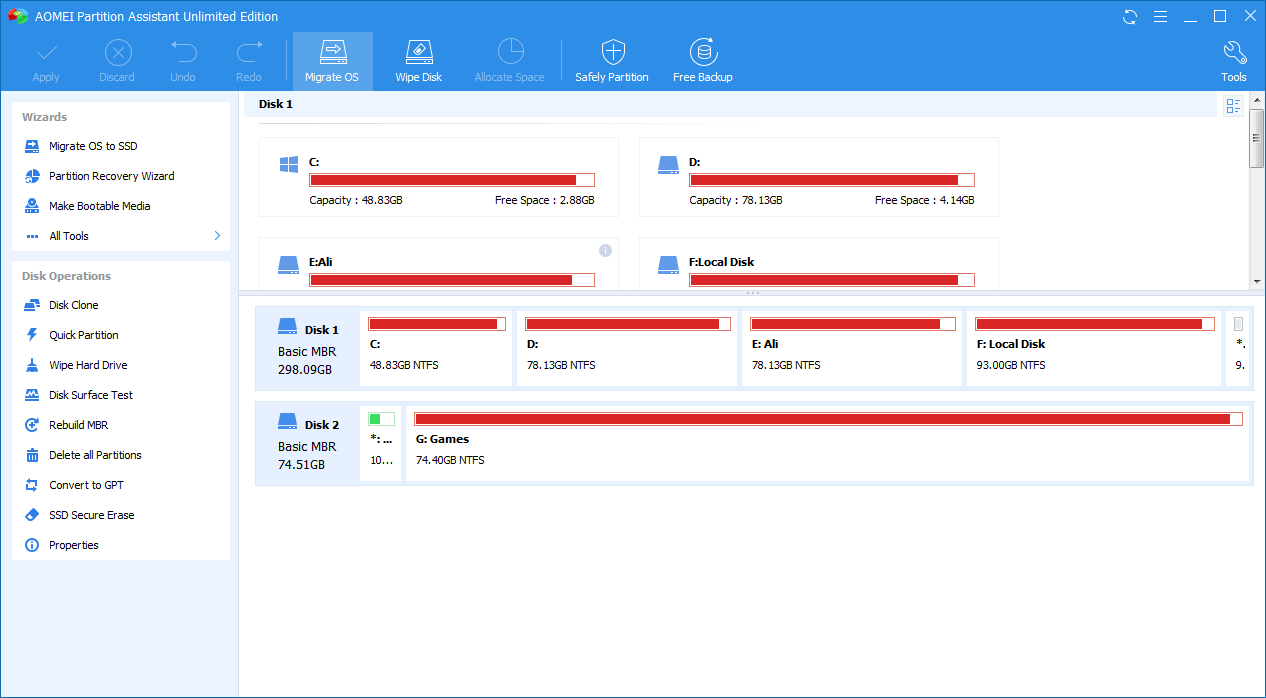Click the C: card usage bar
The image size is (1266, 698).
click(x=452, y=180)
